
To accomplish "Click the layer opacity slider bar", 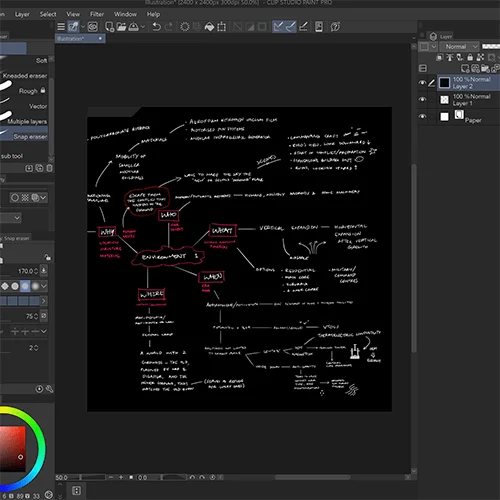I will click(491, 46).
